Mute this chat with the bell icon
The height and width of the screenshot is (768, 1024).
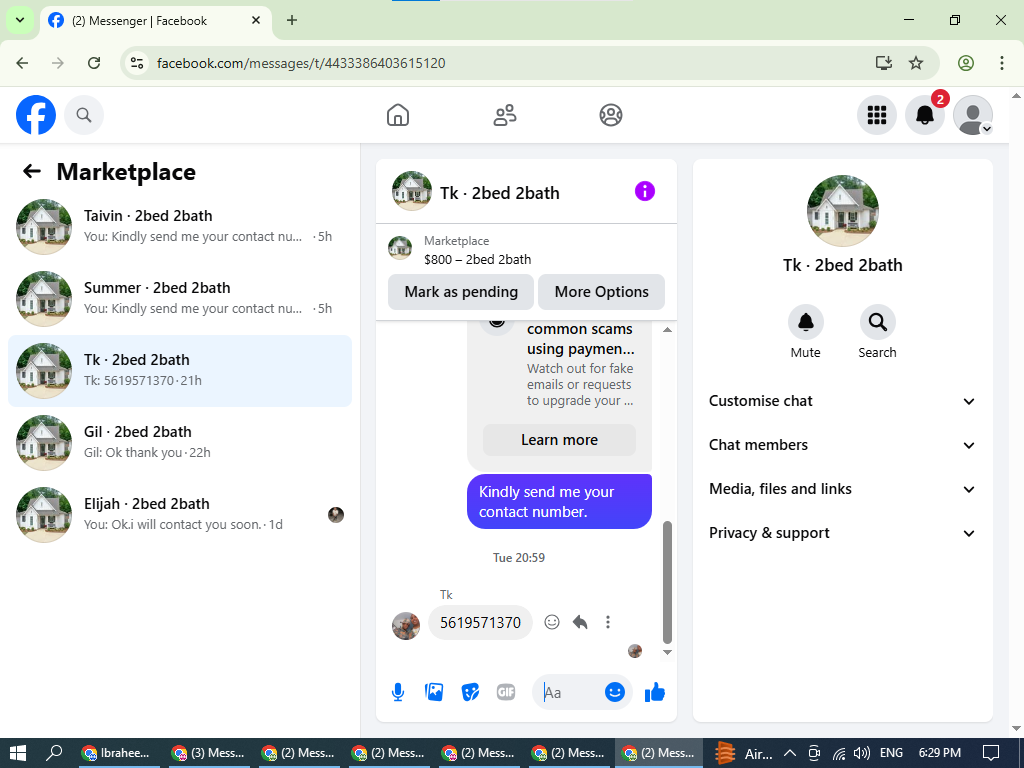click(x=806, y=322)
